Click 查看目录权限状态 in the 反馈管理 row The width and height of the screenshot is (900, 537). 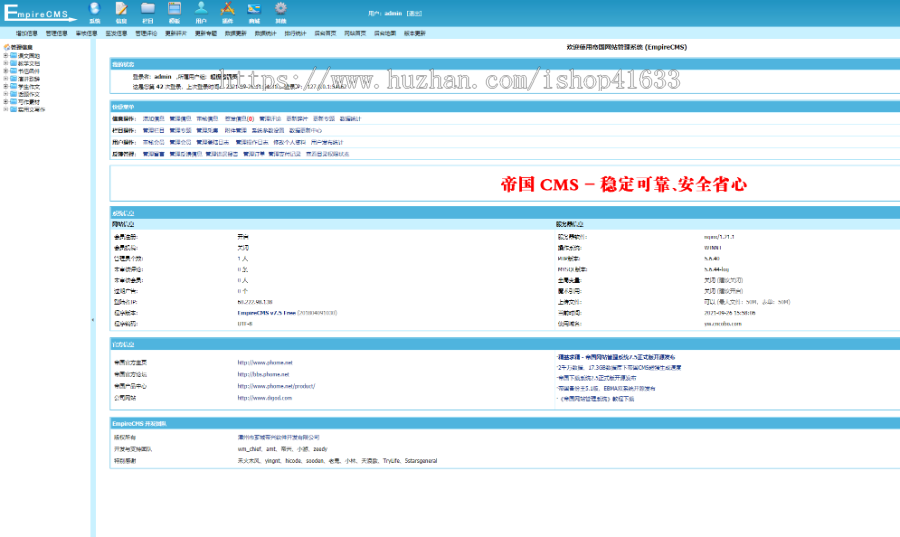pos(327,154)
